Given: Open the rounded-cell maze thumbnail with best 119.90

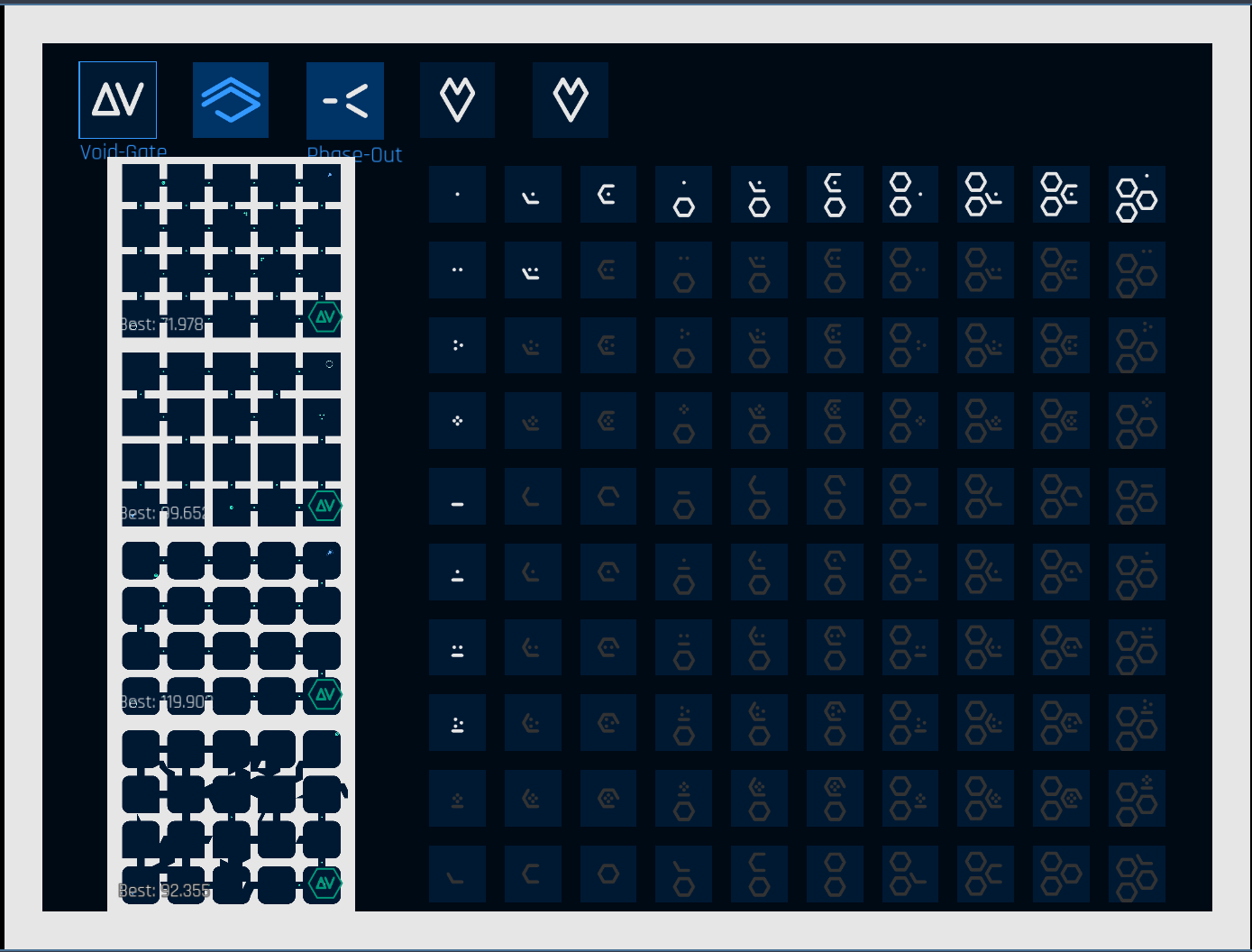Looking at the screenshot, I should click(x=232, y=628).
